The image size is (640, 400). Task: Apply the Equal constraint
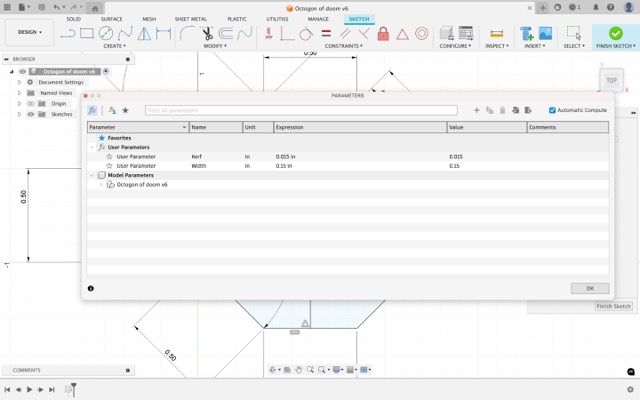(326, 33)
